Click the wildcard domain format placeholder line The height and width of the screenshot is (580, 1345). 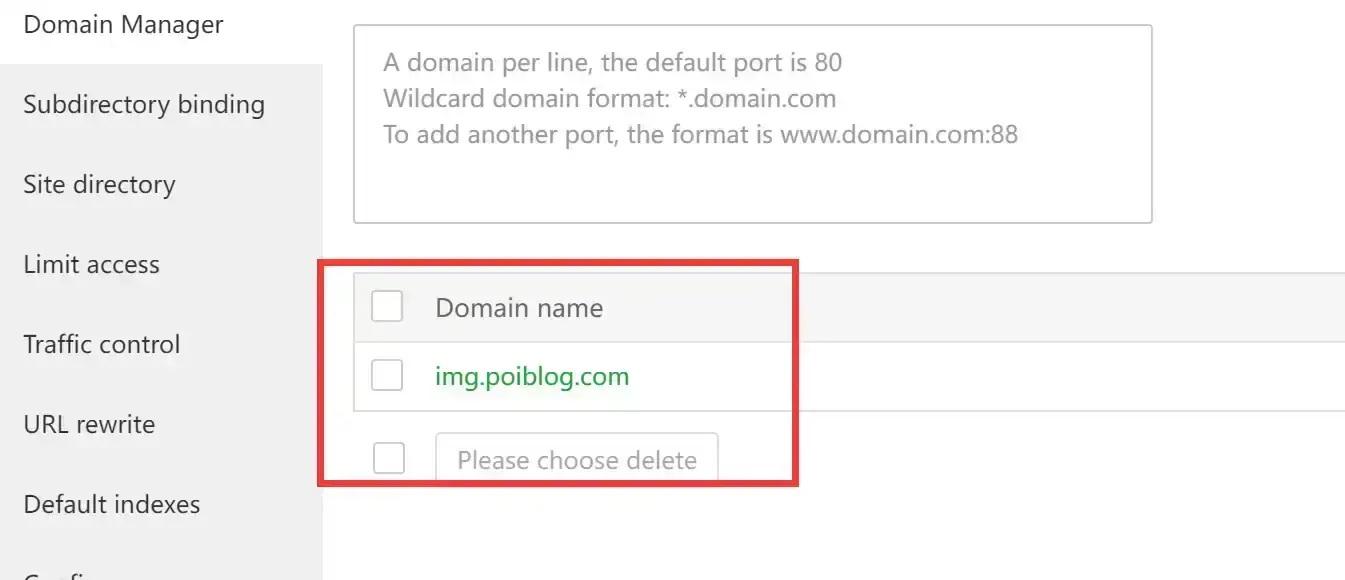click(x=609, y=99)
